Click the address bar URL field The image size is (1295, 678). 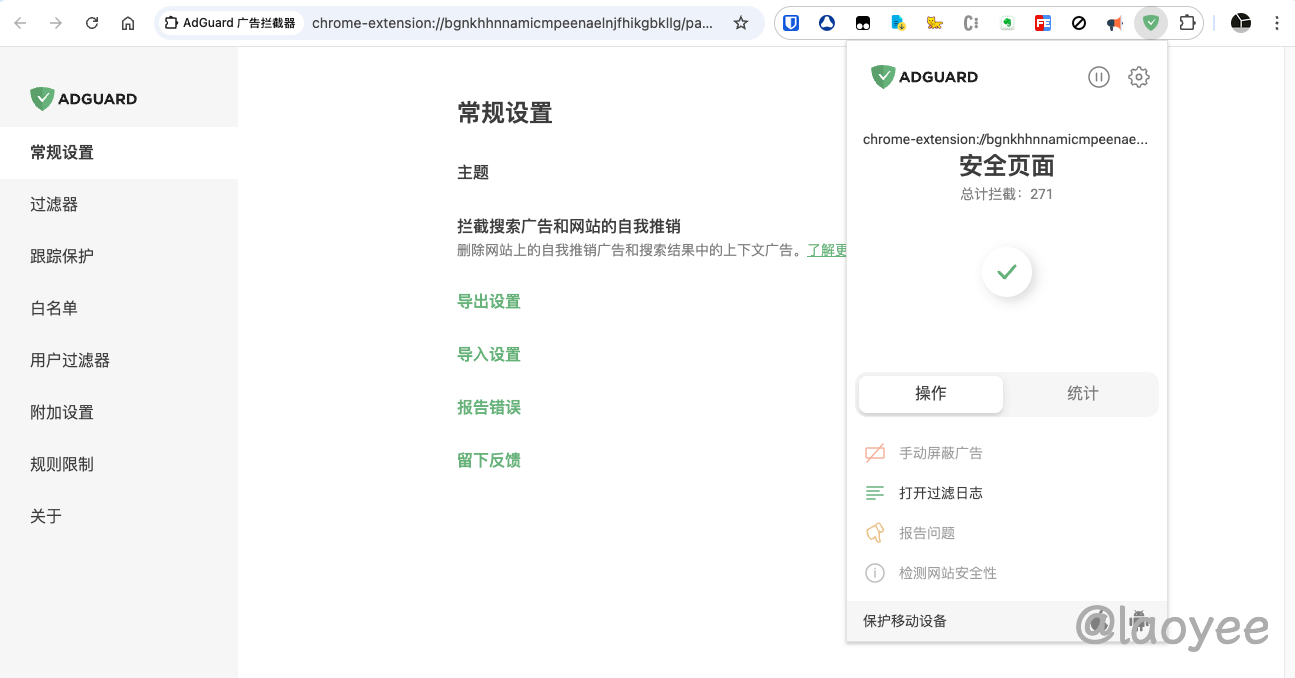click(512, 23)
